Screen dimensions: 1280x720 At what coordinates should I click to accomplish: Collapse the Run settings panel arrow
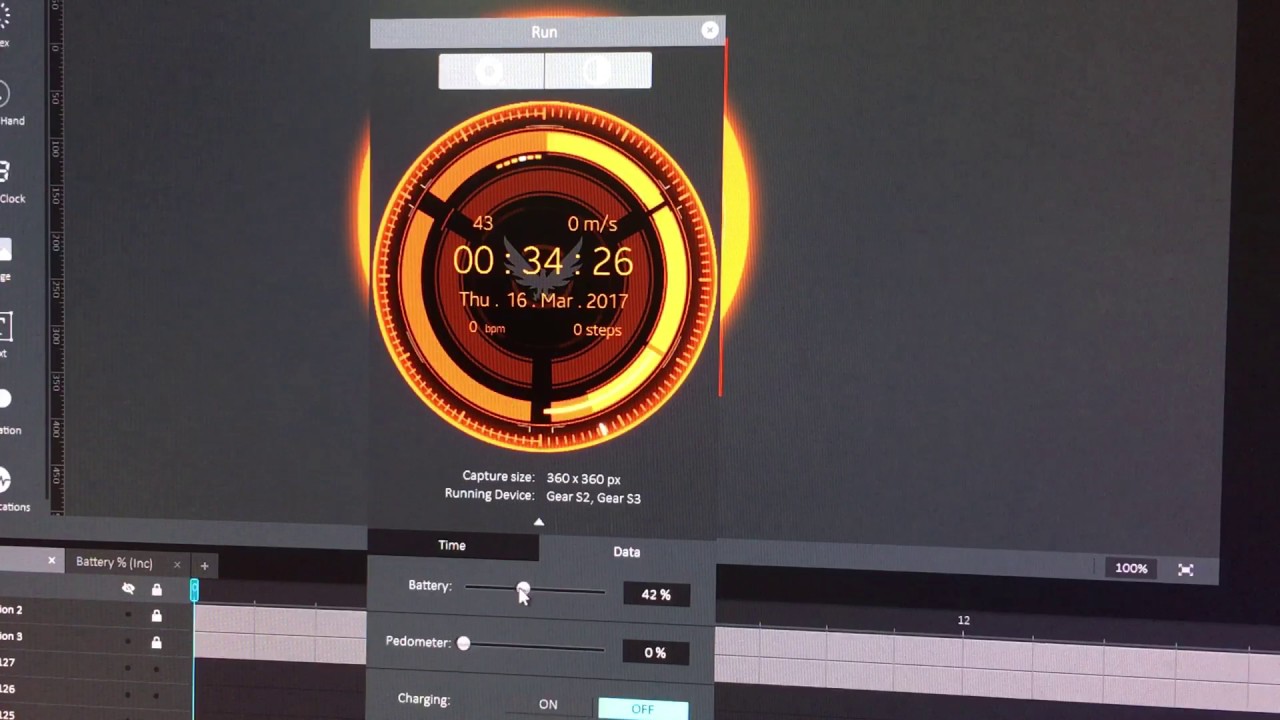[x=539, y=522]
